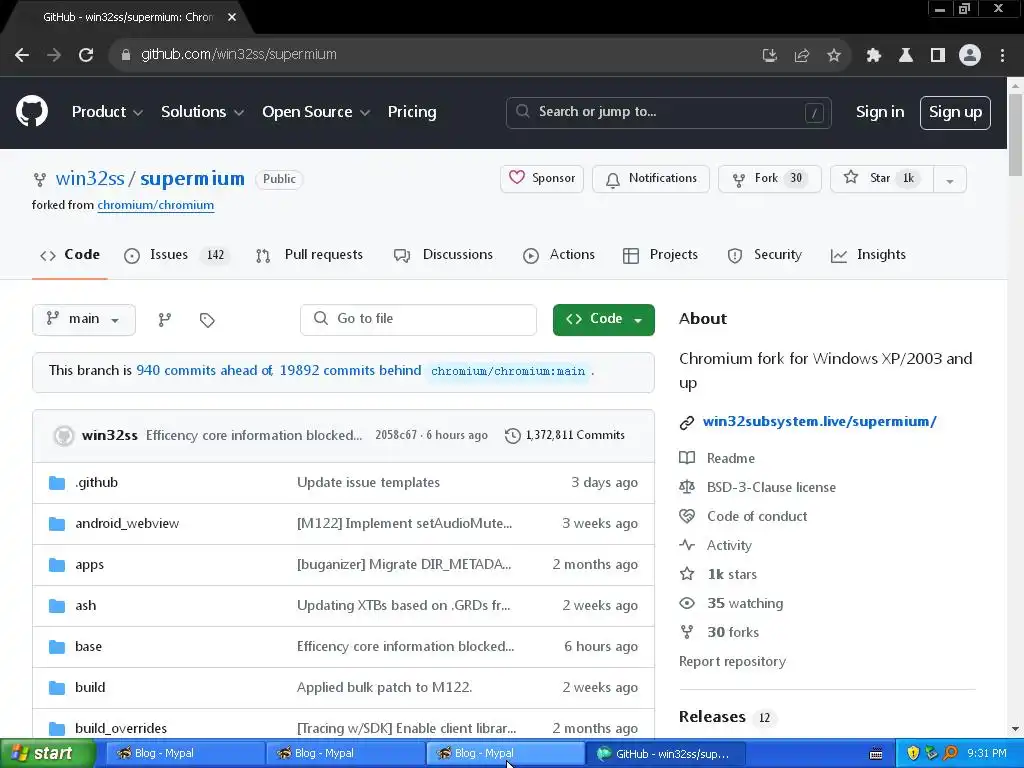The height and width of the screenshot is (768, 1024).
Task: Click the on-screen keyboard tray icon
Action: click(876, 754)
